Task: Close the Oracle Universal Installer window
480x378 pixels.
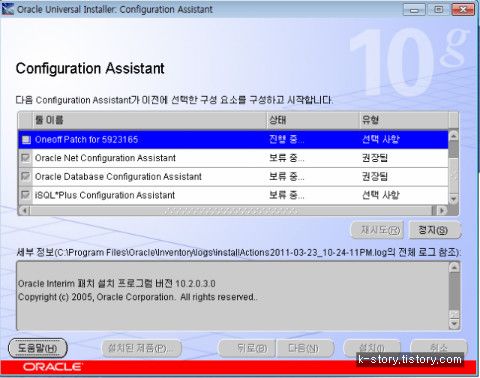Action: 463,9
